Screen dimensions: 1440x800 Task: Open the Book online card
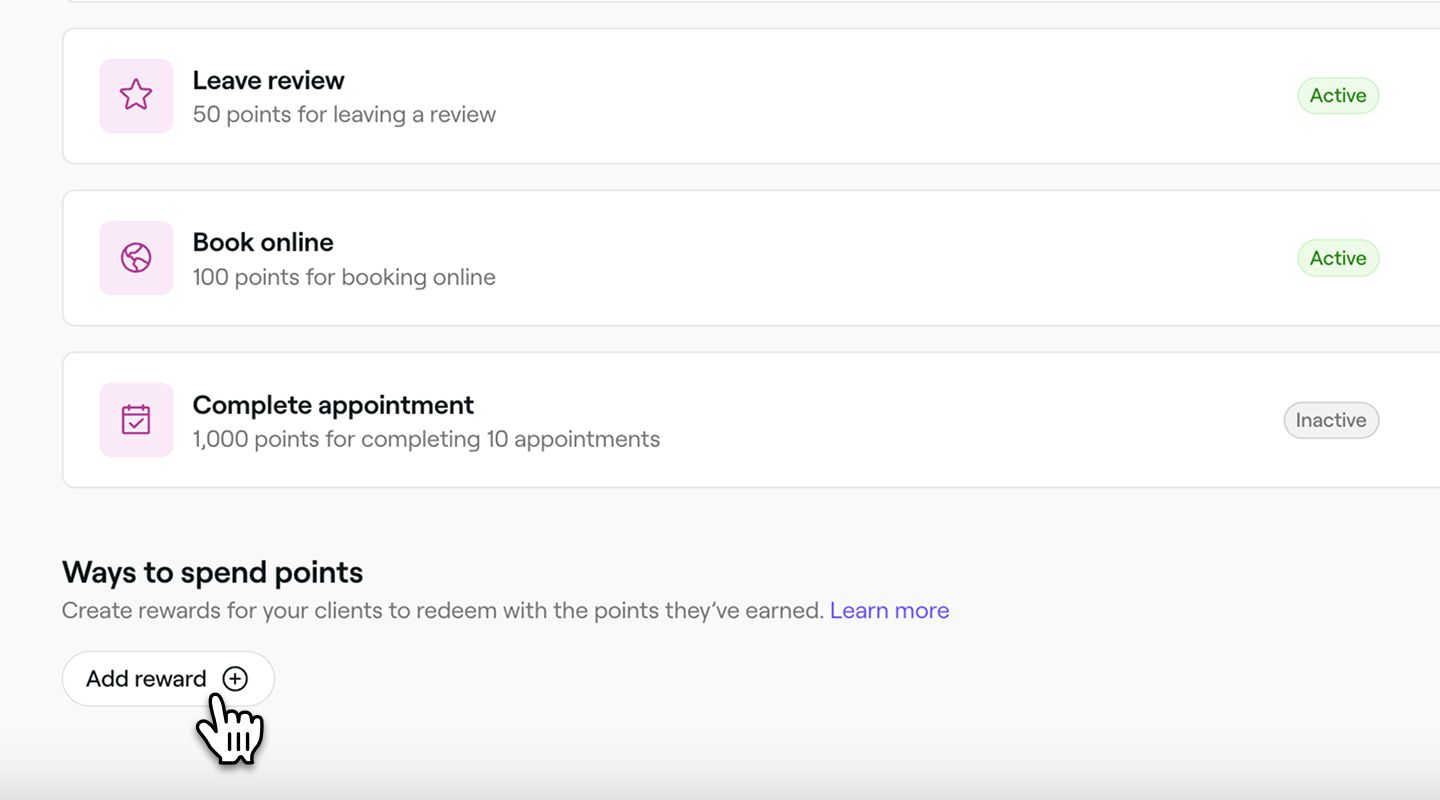[751, 258]
